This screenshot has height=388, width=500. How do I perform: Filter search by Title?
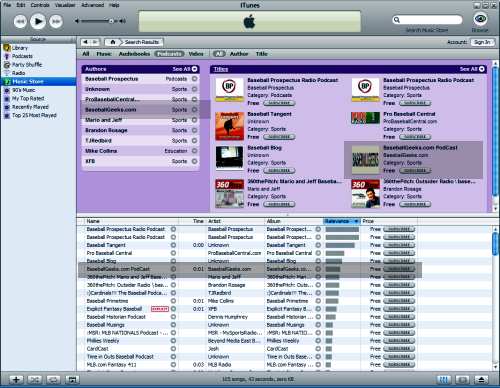[262, 54]
